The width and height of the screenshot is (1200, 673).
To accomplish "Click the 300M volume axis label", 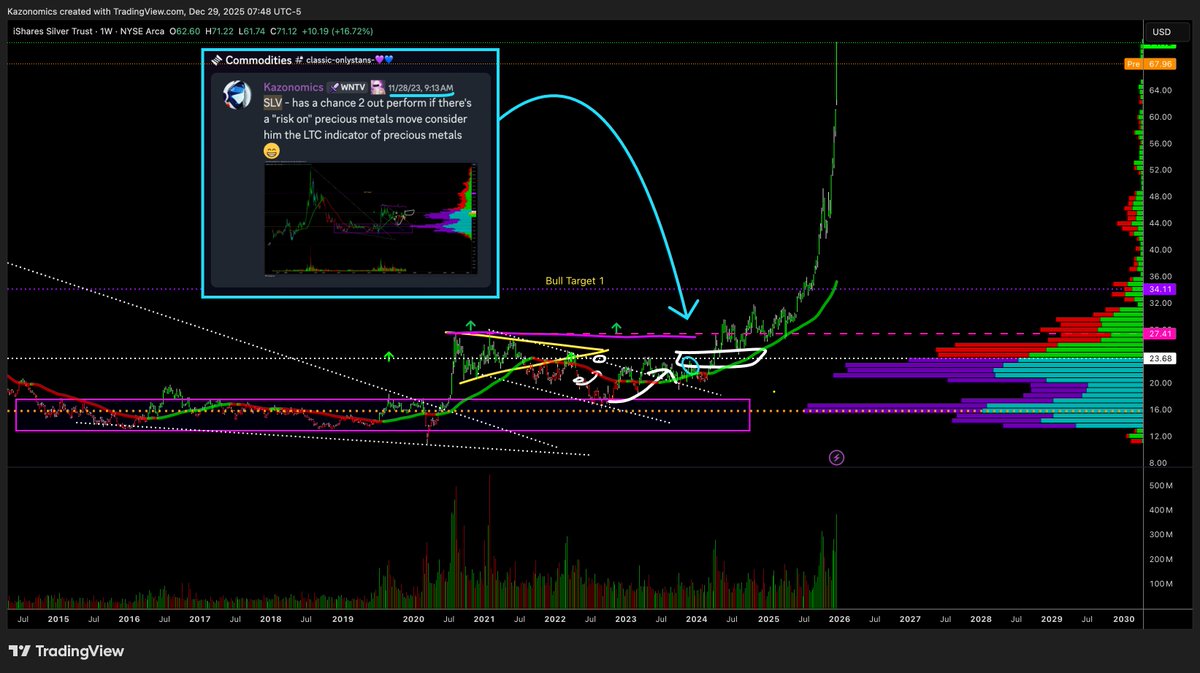I will tap(1161, 535).
